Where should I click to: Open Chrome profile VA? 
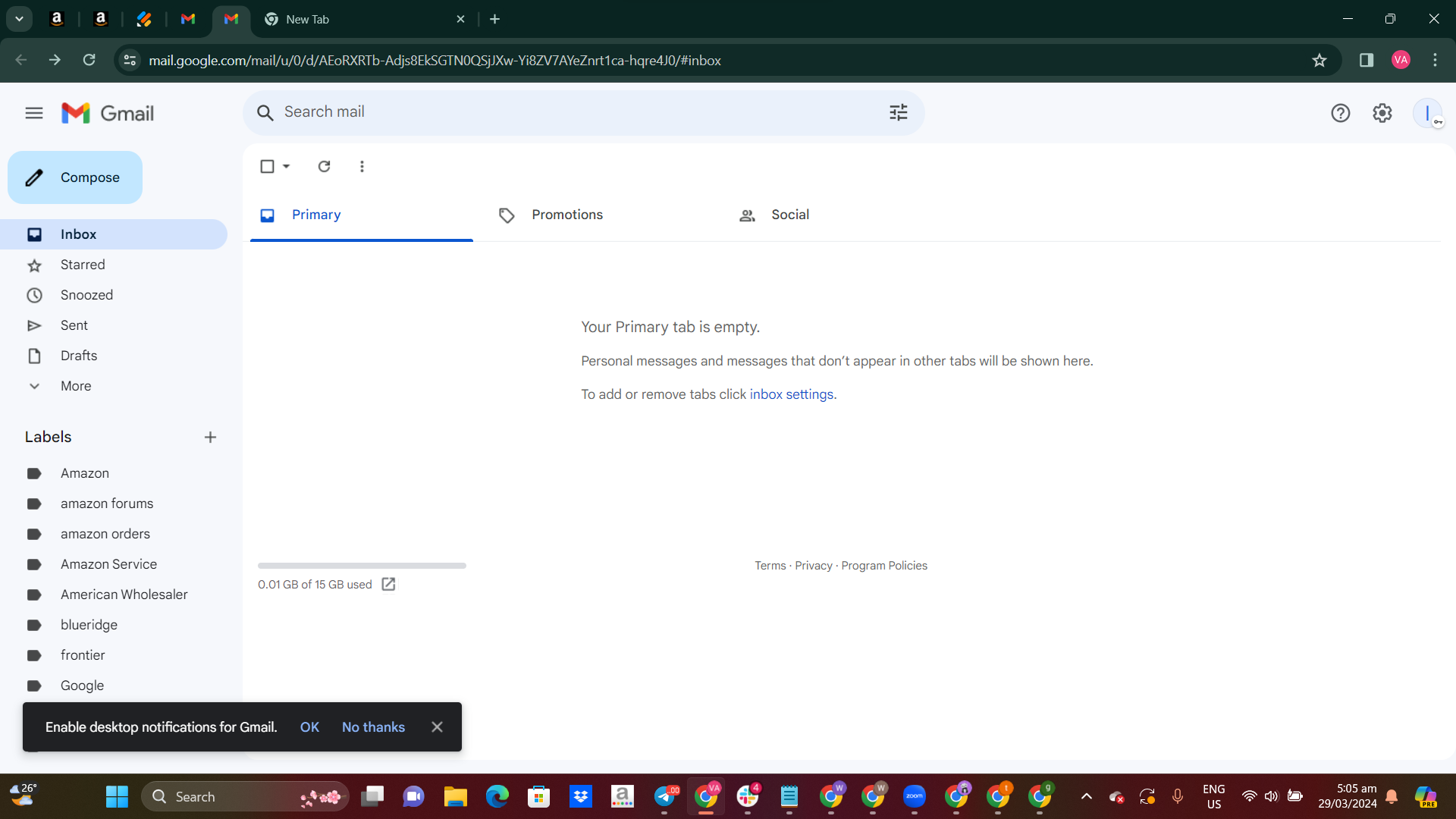pyautogui.click(x=1401, y=60)
